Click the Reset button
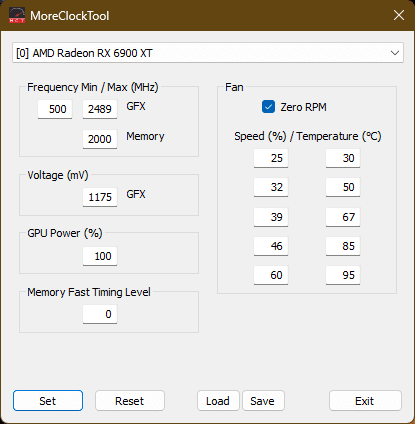415x424 pixels. [130, 401]
